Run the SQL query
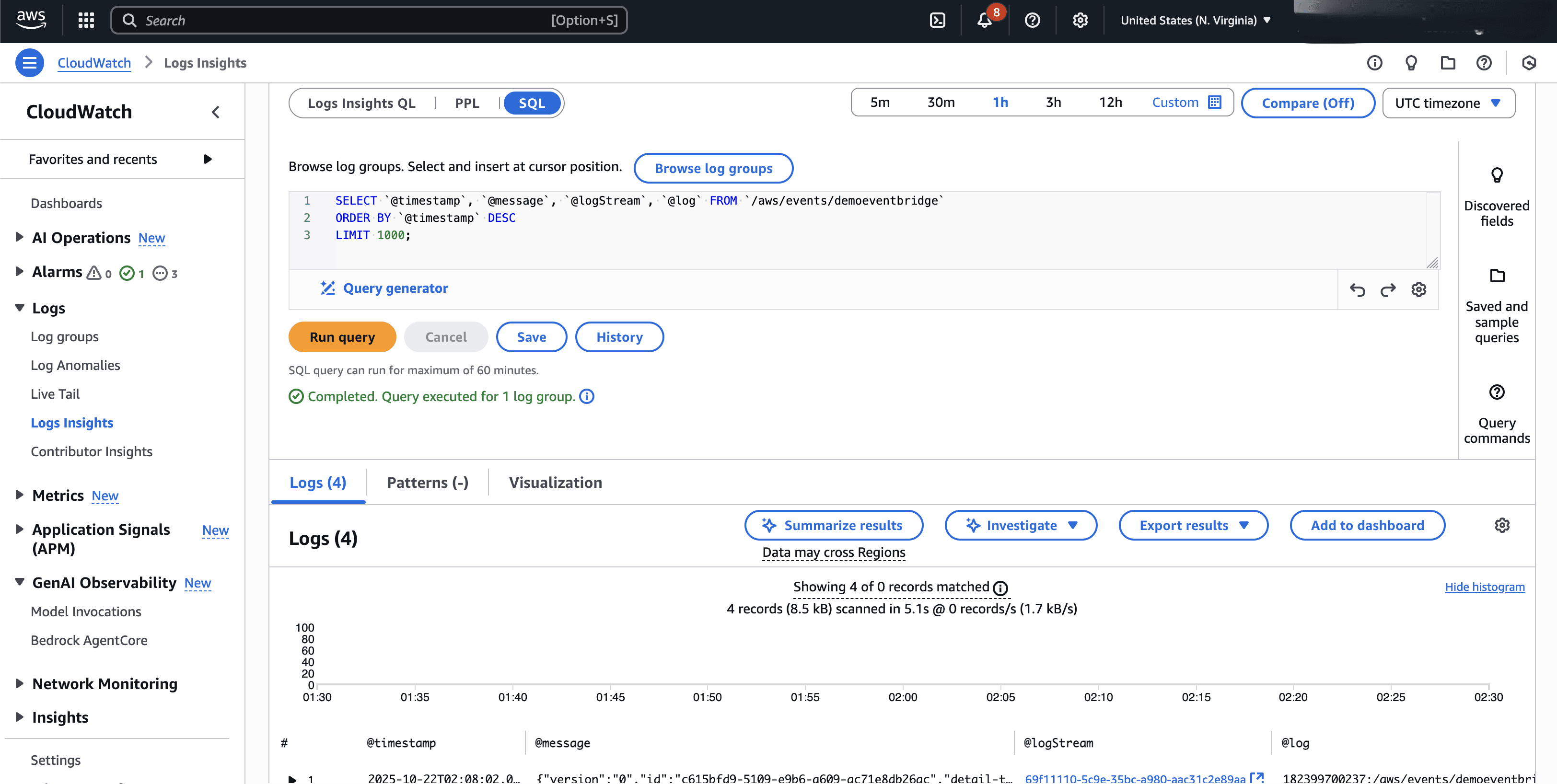The height and width of the screenshot is (784, 1557). pyautogui.click(x=342, y=336)
